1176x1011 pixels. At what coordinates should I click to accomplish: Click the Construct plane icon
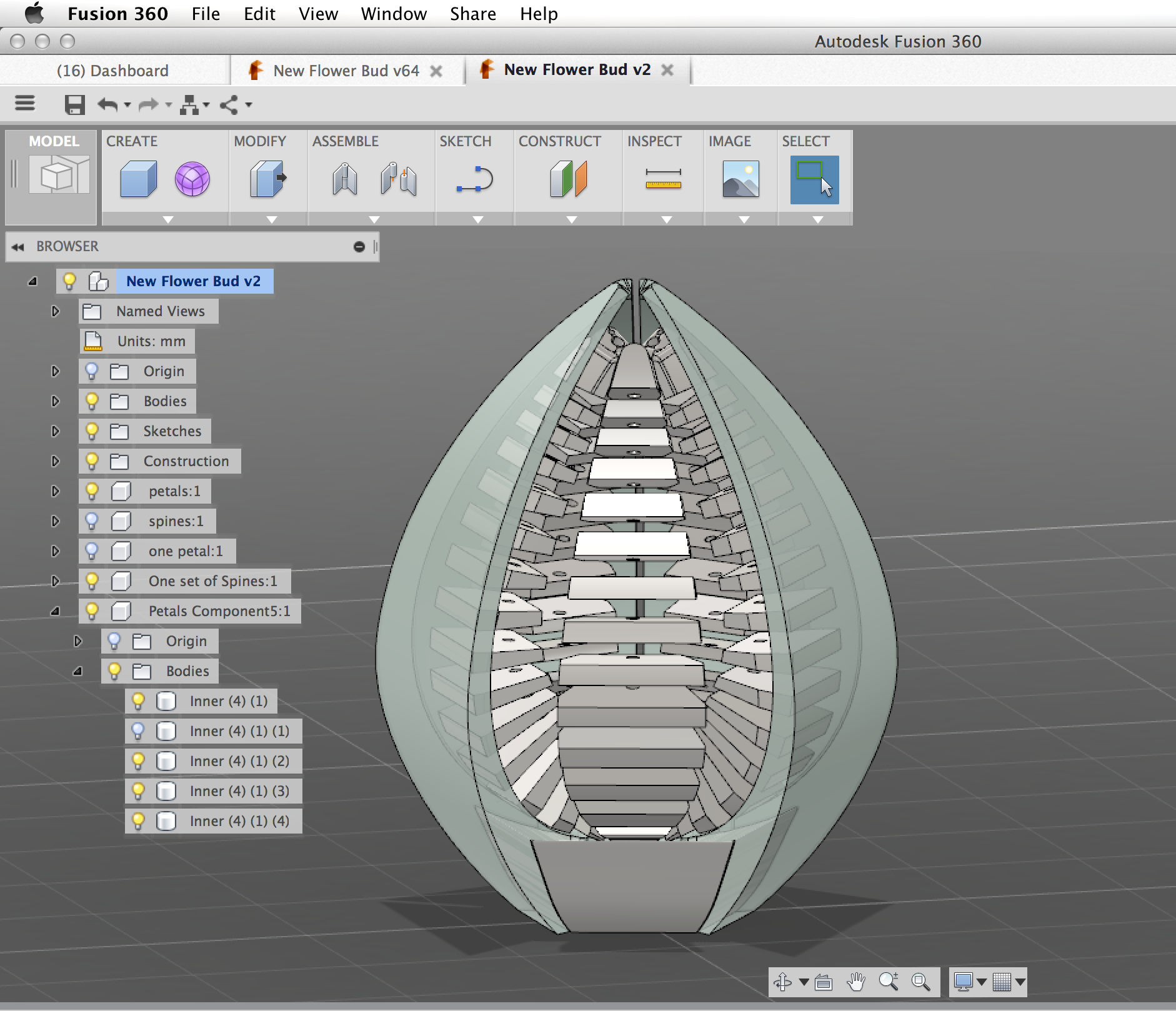tap(569, 179)
